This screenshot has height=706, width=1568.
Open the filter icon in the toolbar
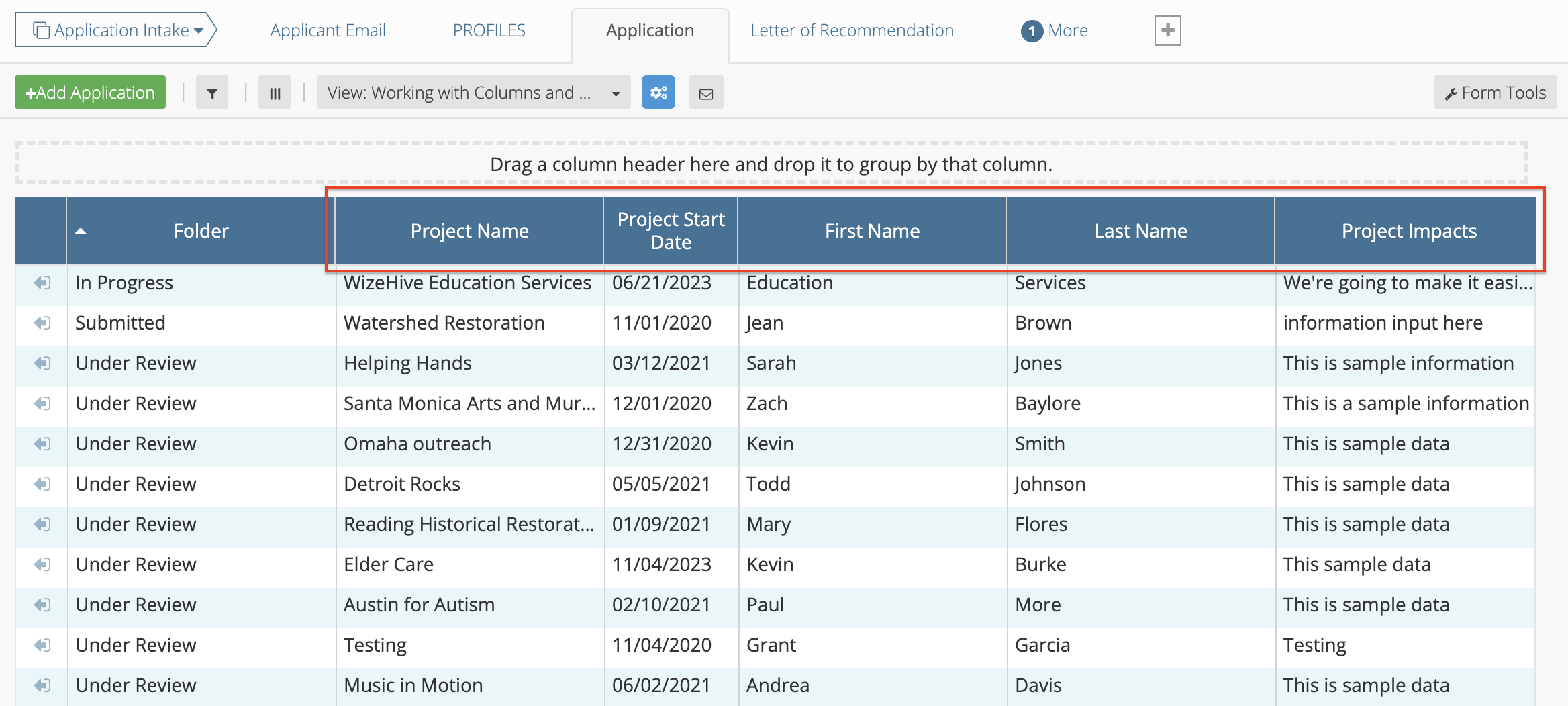[212, 92]
